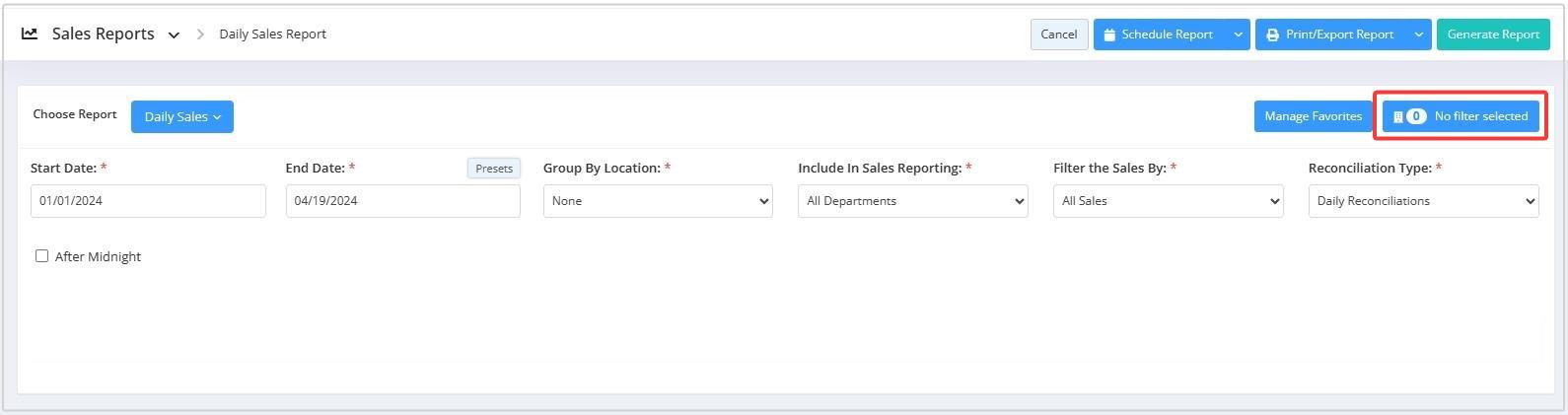Open the Include In Sales Reporting dropdown
The height and width of the screenshot is (415, 1568).
912,201
